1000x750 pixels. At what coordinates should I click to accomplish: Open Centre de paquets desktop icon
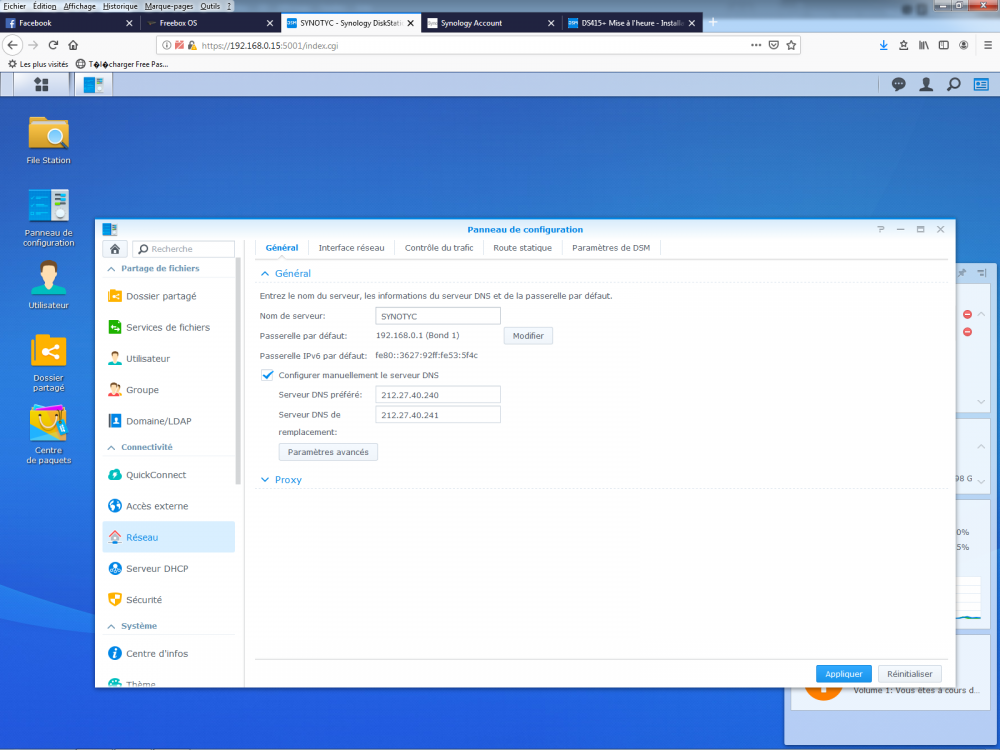click(x=48, y=435)
